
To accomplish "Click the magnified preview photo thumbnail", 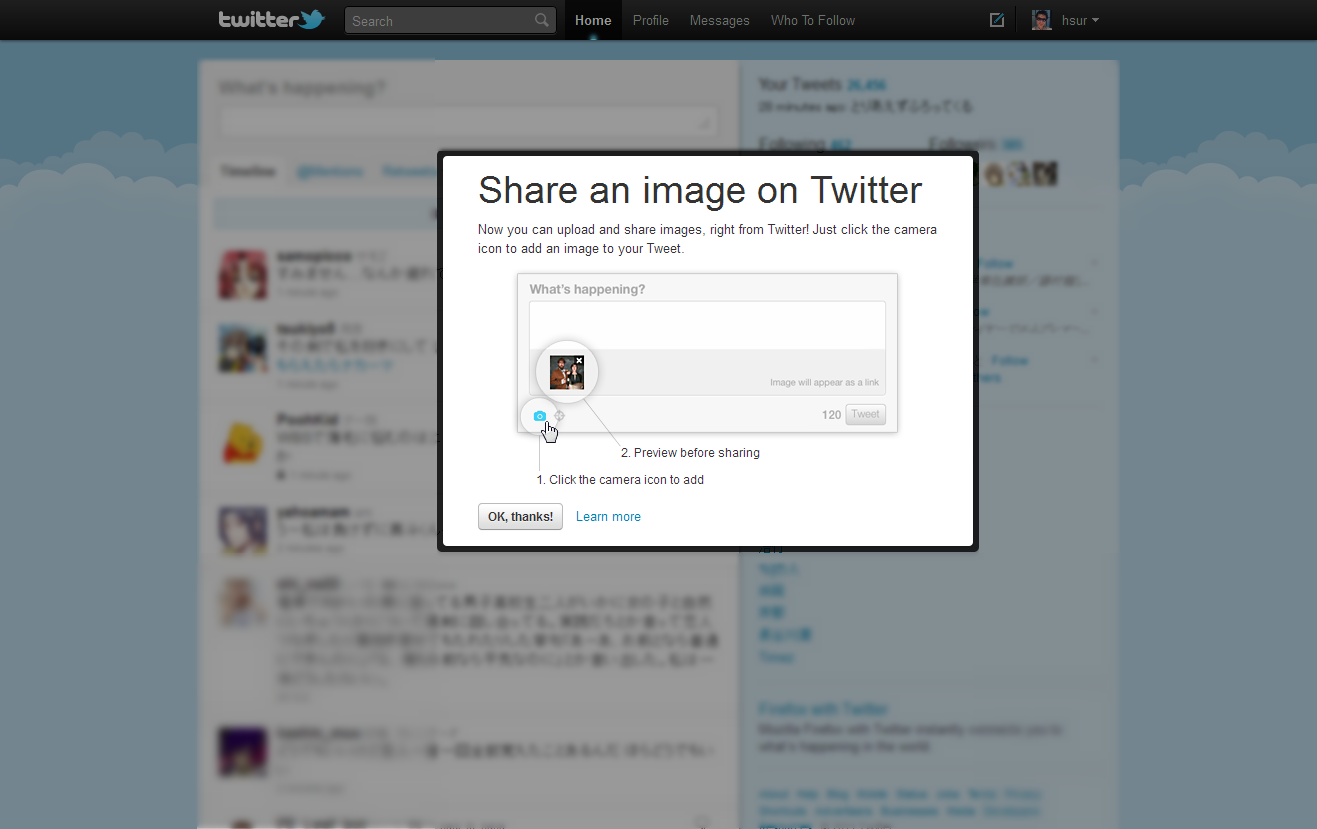I will pos(565,373).
